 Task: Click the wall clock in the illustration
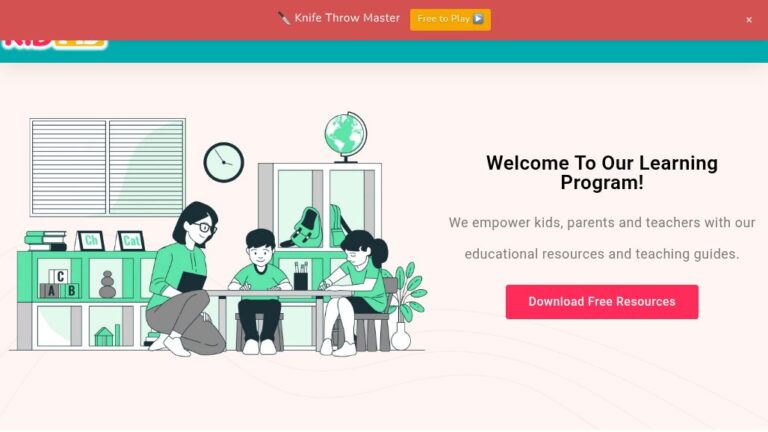(224, 163)
